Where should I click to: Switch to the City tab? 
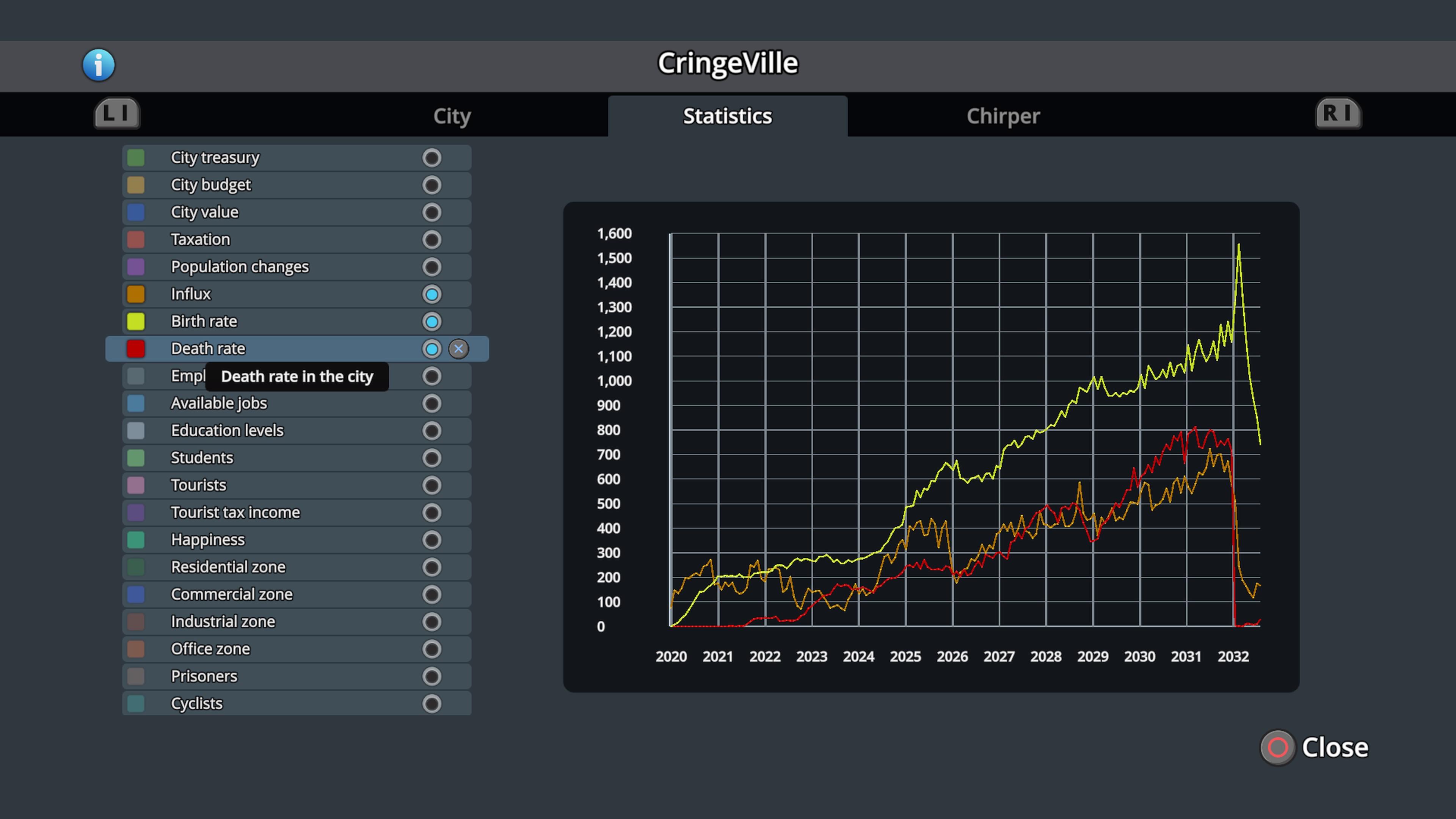point(452,116)
